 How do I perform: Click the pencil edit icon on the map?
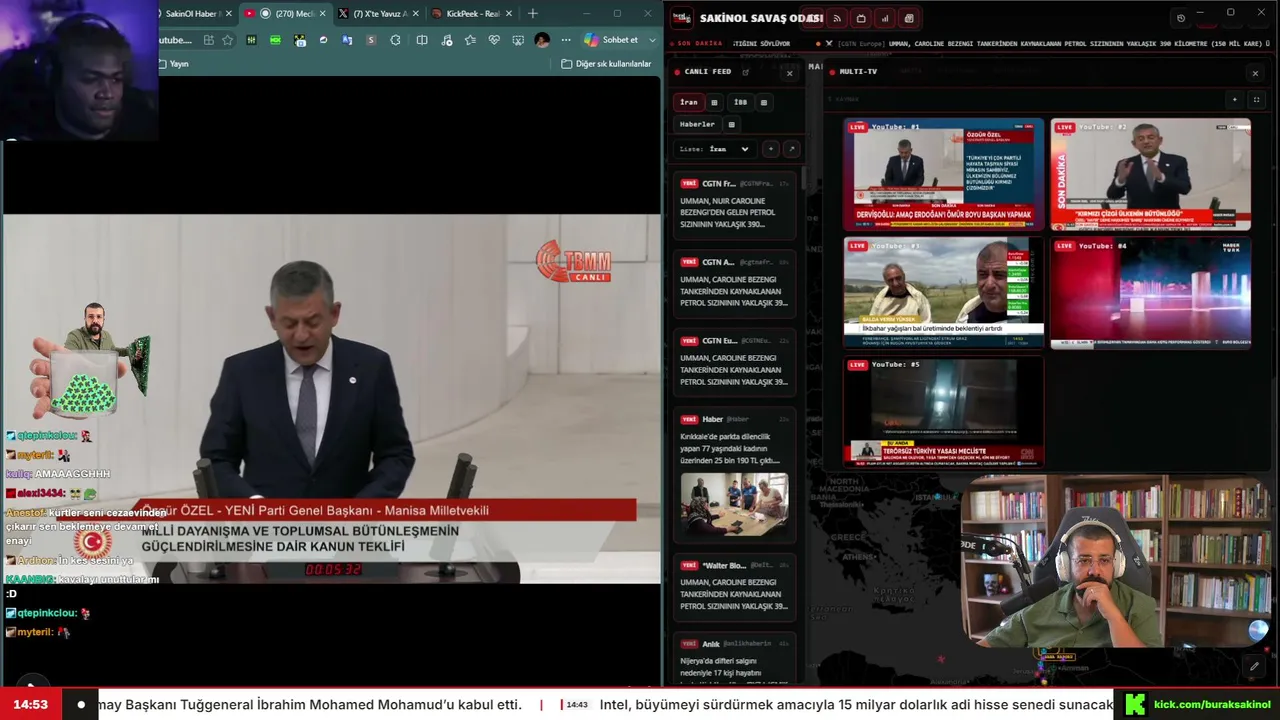pyautogui.click(x=1254, y=666)
